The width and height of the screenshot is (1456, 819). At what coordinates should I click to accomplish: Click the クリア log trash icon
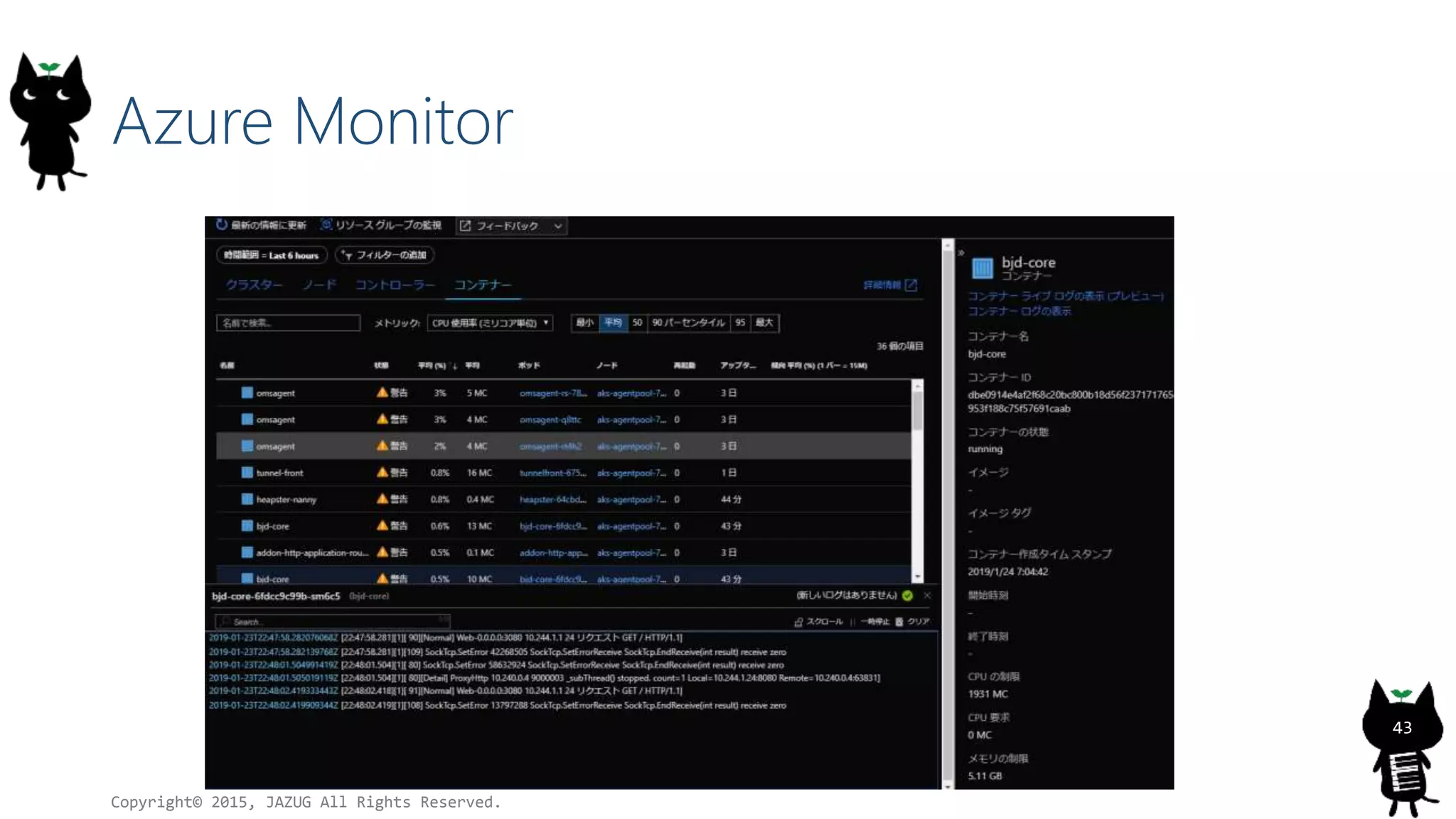[x=899, y=622]
